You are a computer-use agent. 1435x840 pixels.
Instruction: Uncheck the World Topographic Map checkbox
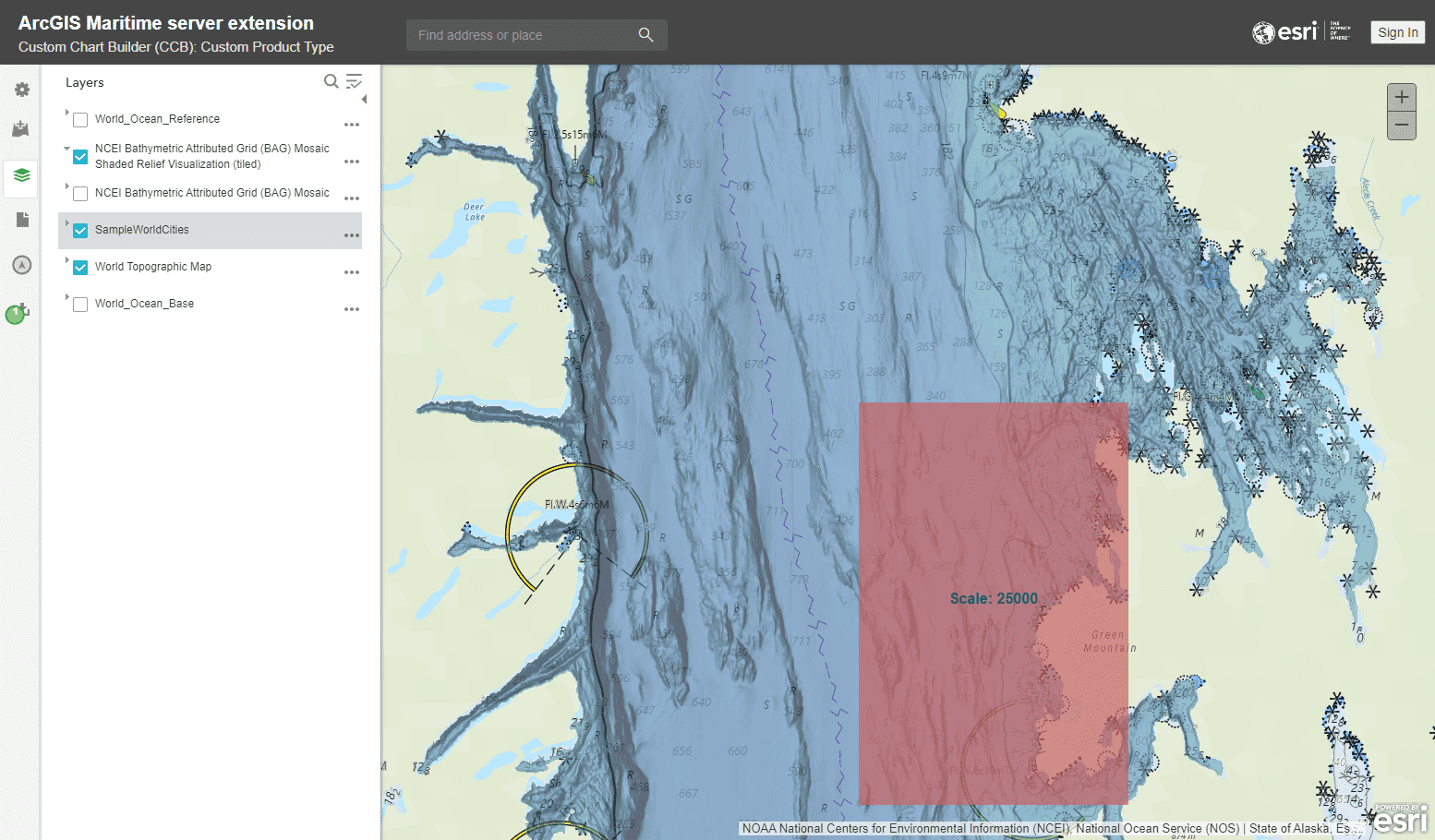[80, 268]
